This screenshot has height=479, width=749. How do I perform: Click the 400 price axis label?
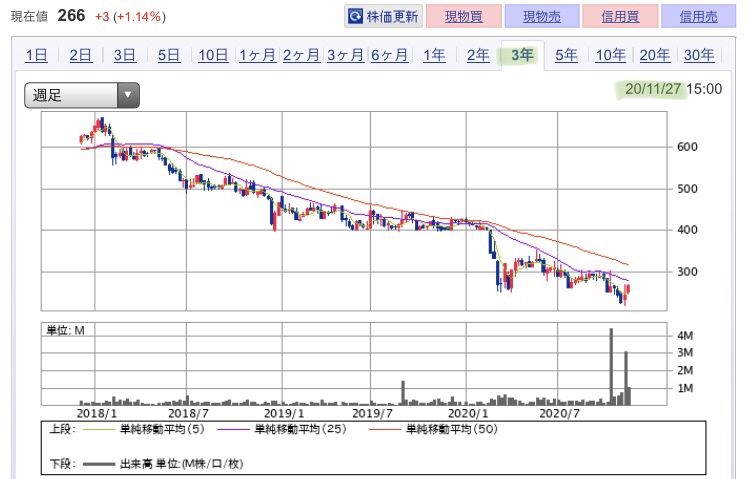687,230
